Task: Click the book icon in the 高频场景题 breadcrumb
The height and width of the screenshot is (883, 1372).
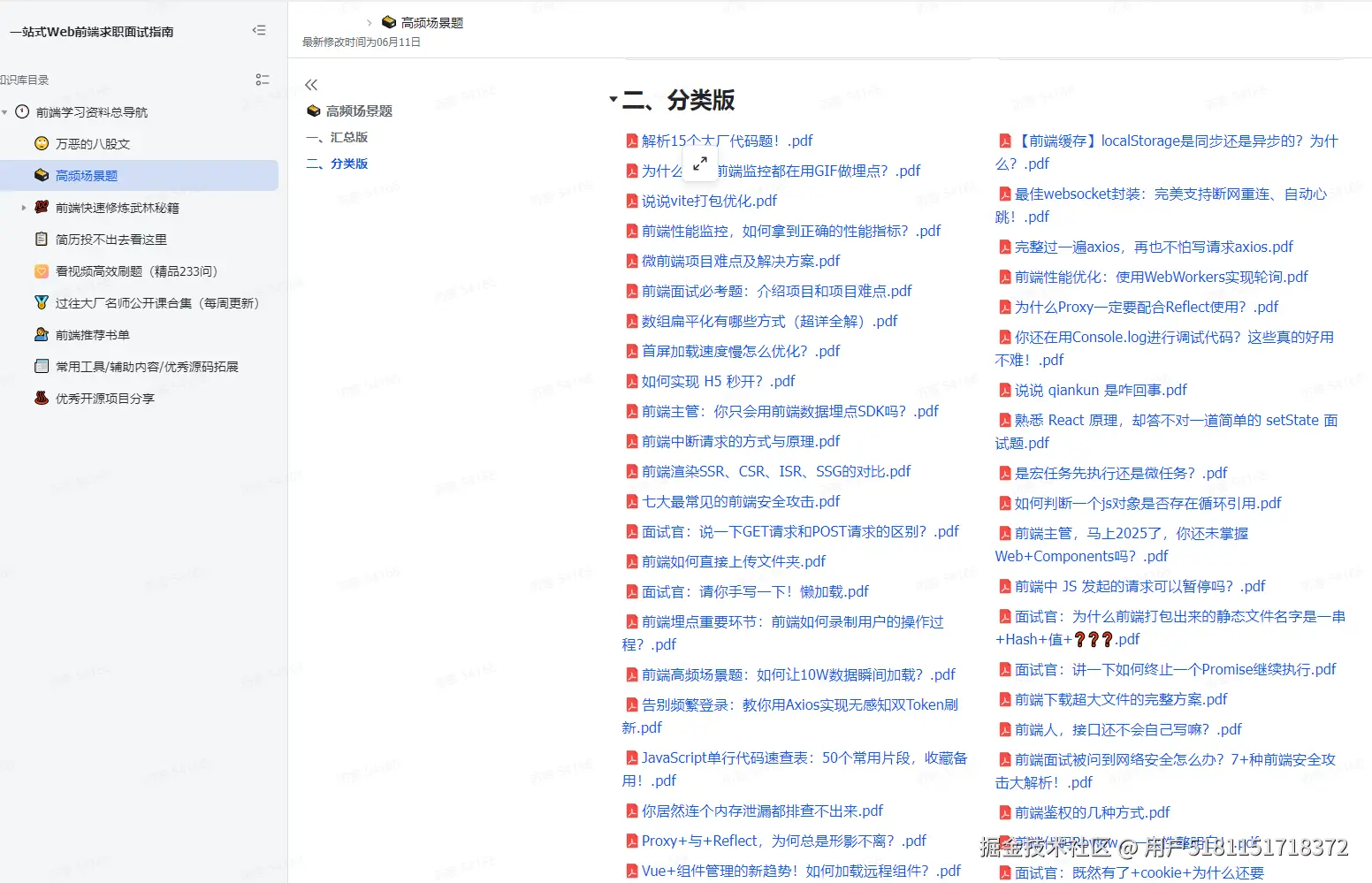Action: (389, 22)
